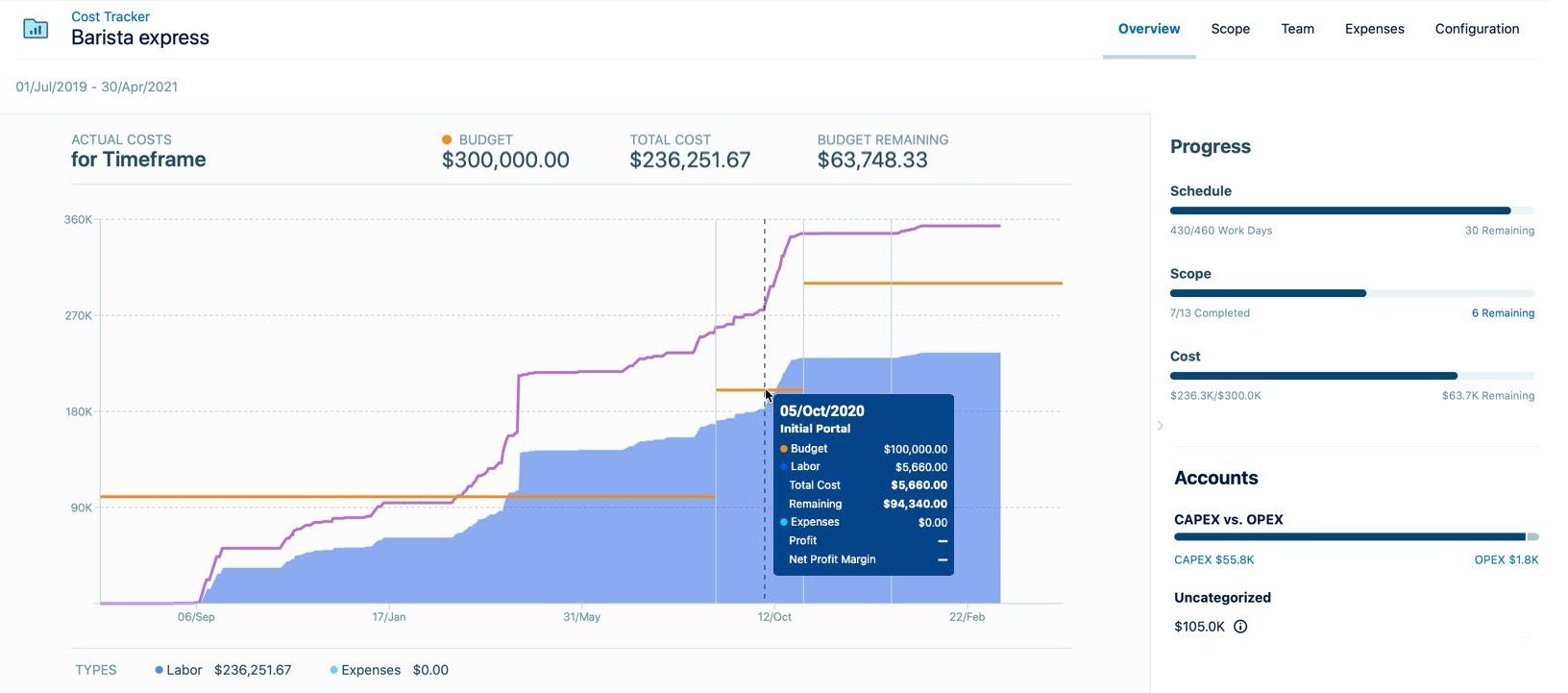Open the Overview tab

pos(1148,29)
